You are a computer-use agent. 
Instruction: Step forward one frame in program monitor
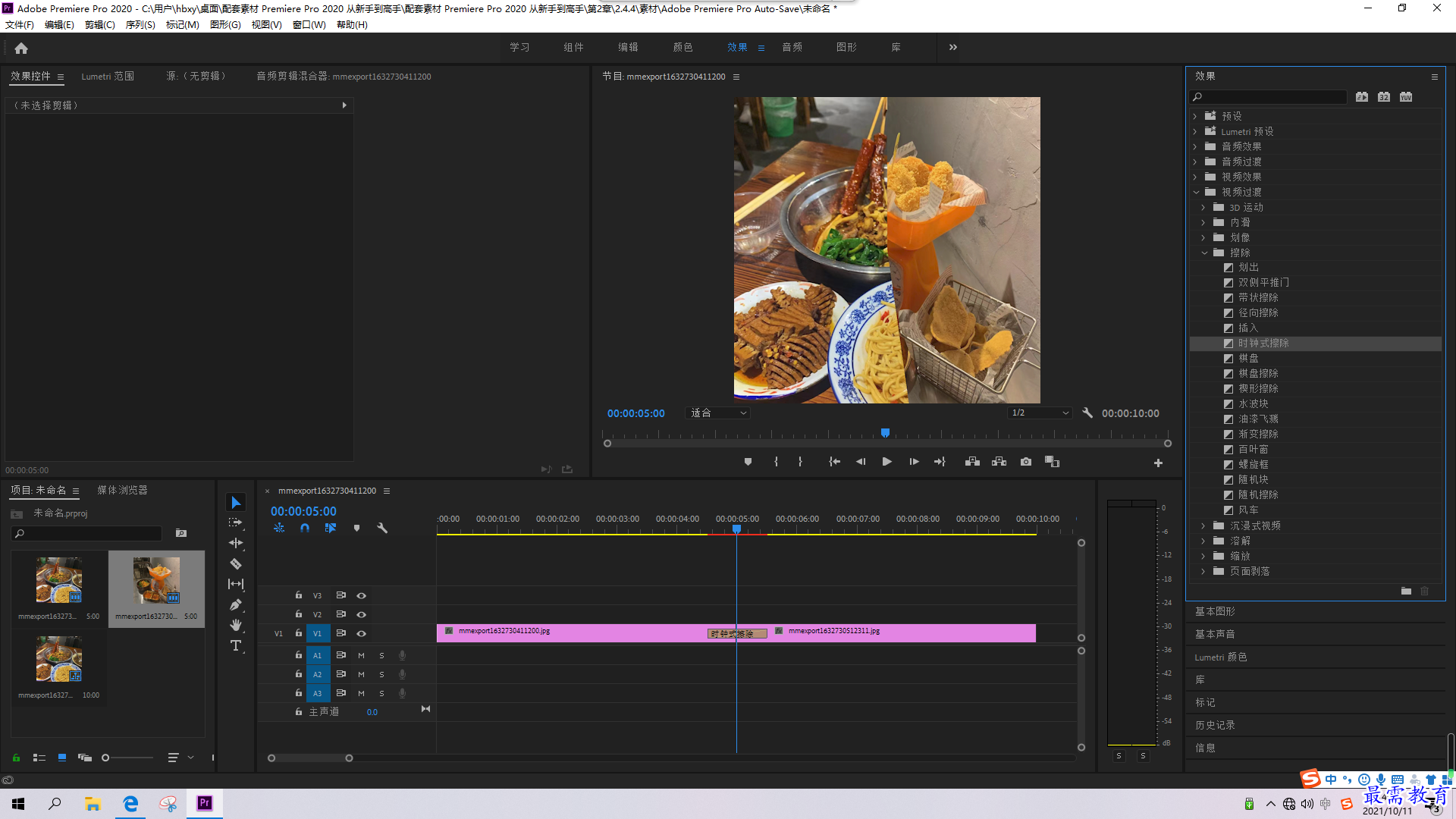tap(914, 462)
